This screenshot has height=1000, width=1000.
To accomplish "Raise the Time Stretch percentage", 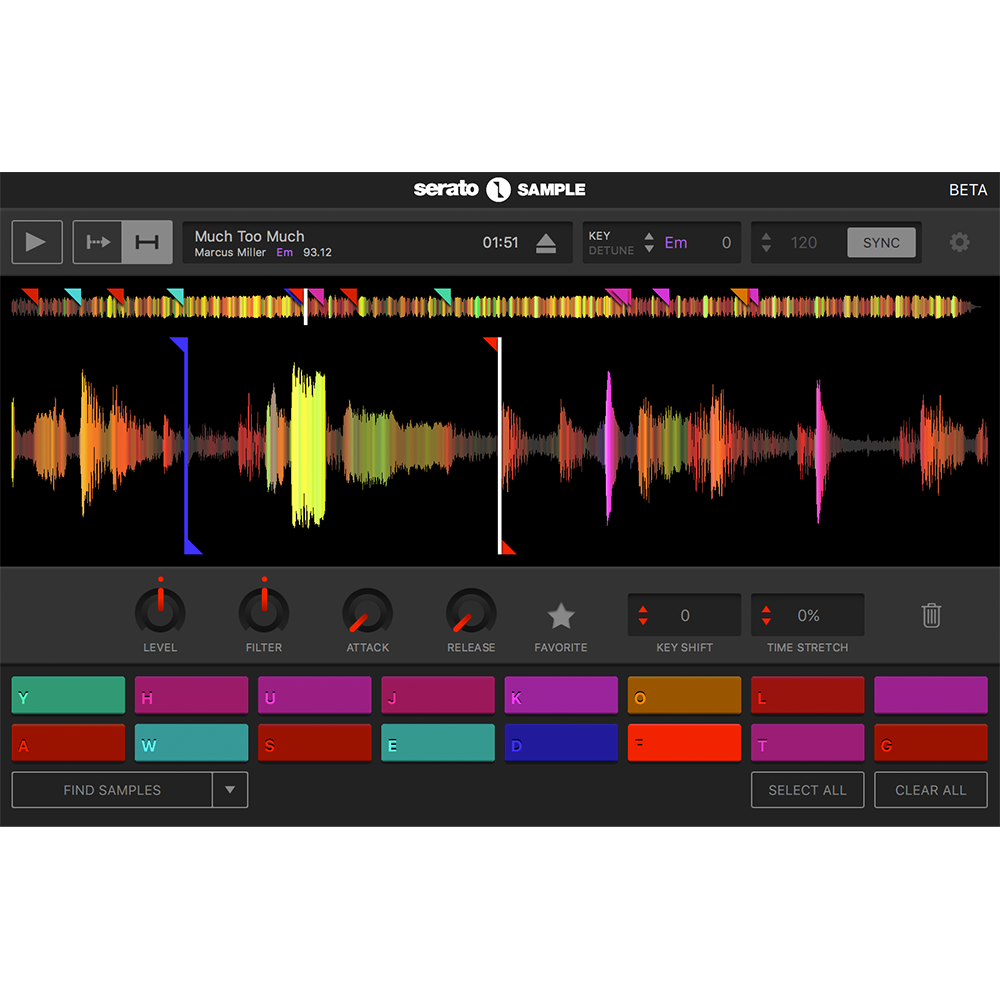I will click(x=766, y=608).
